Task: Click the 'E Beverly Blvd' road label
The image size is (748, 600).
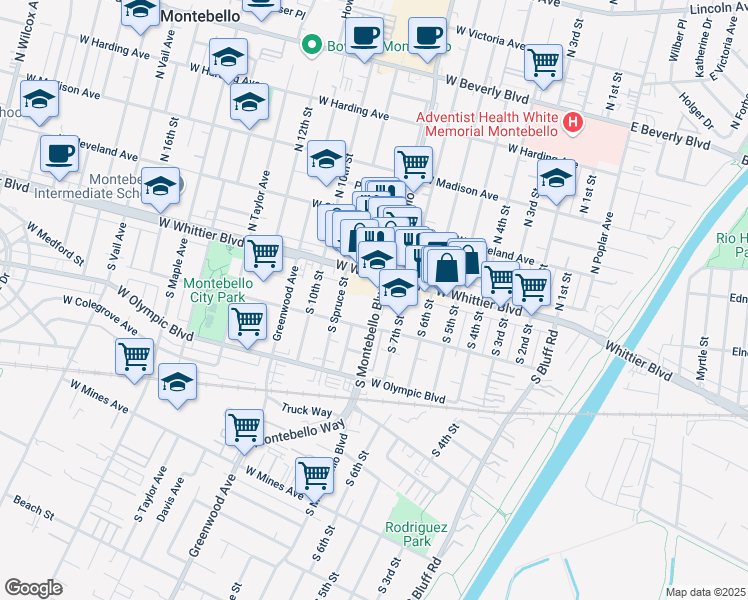Action: pos(670,136)
